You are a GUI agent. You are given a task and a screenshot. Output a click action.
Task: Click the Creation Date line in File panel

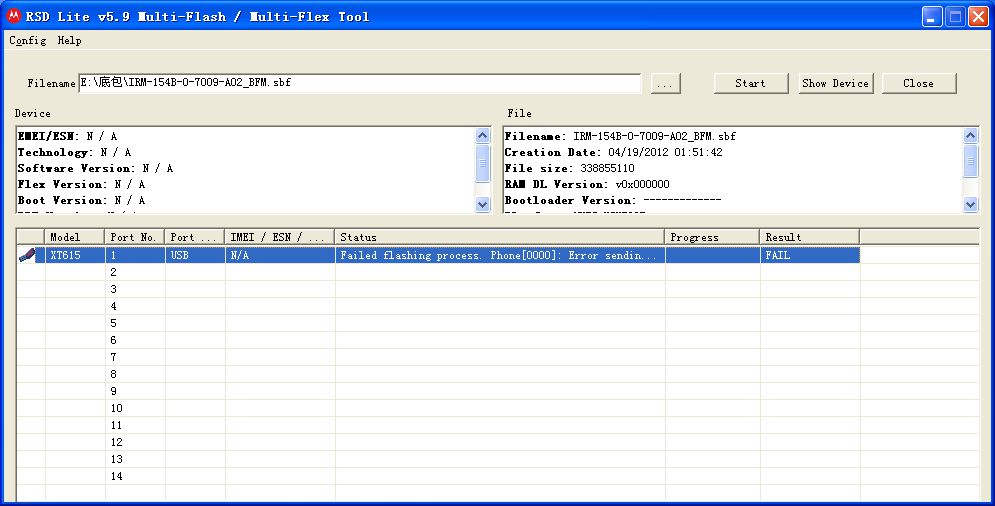pos(614,152)
